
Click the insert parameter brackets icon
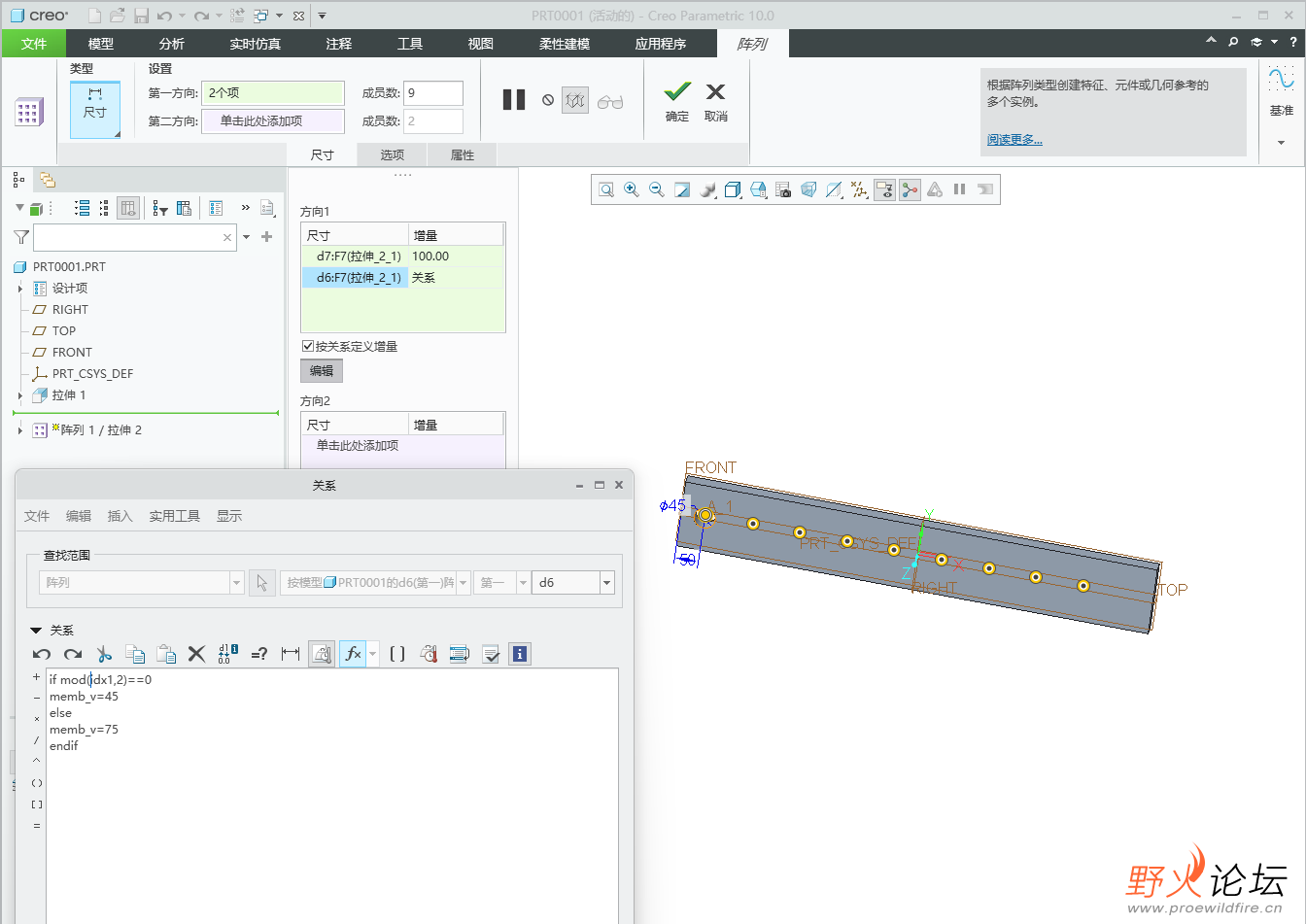(396, 654)
